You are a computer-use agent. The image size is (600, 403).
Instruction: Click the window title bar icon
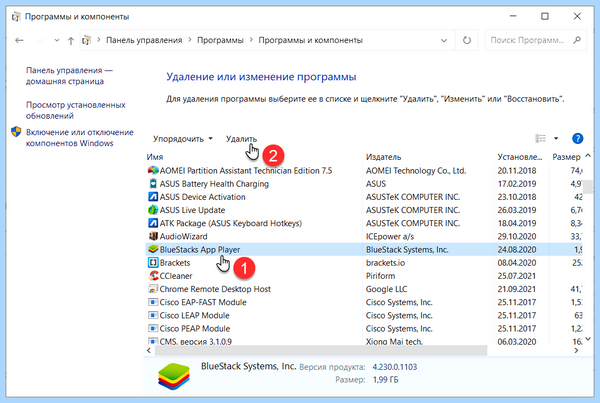16,17
